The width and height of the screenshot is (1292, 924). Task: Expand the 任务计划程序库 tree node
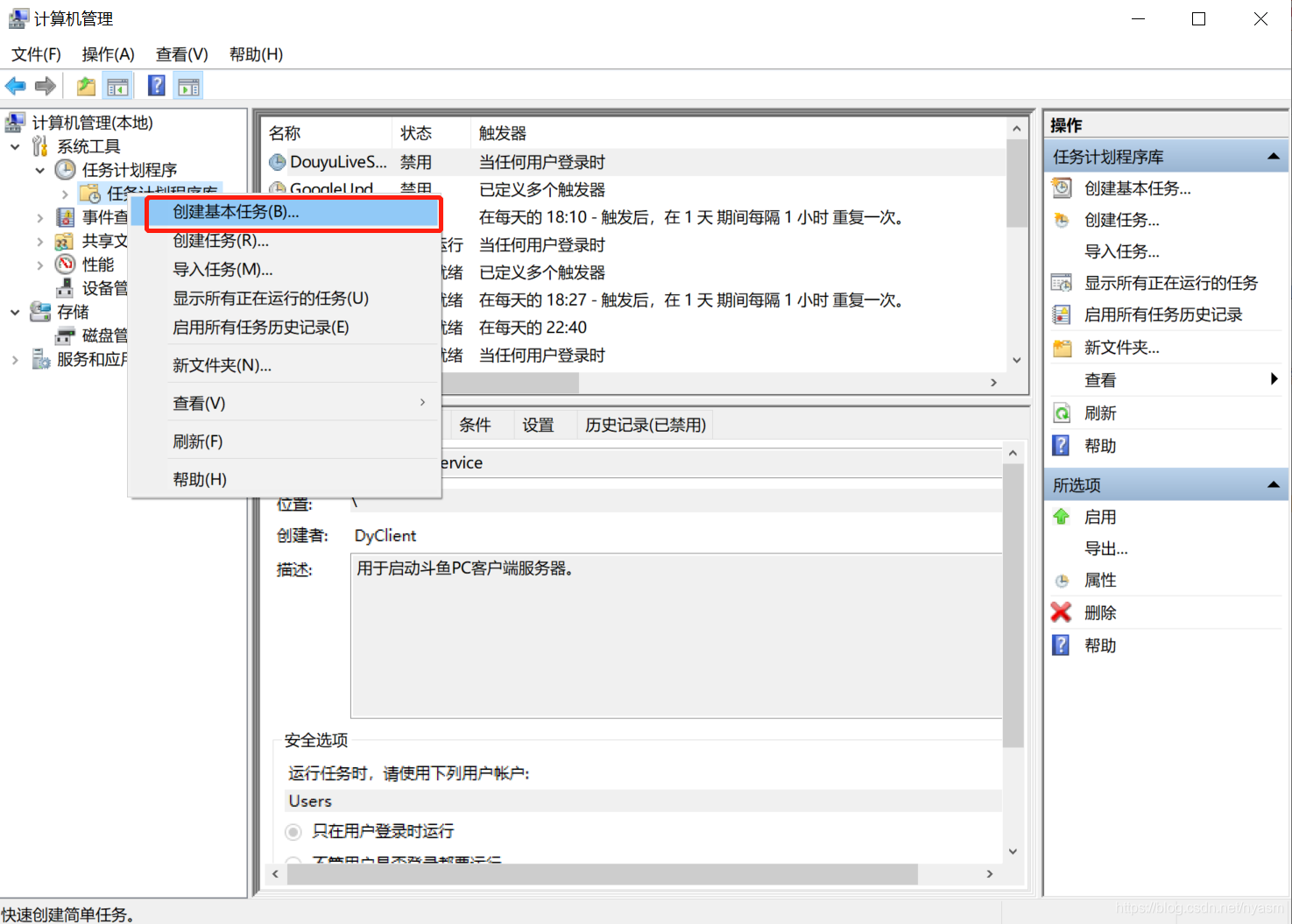click(x=65, y=194)
